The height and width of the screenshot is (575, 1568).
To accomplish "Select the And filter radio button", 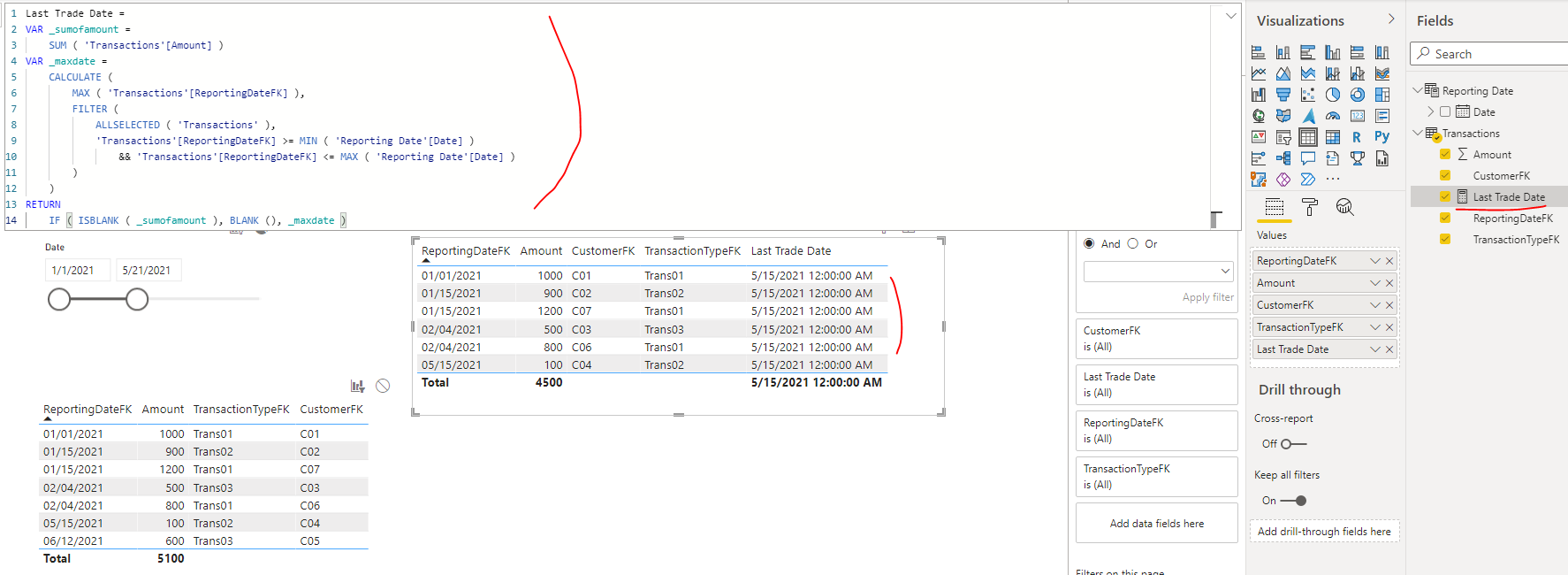I will tap(1089, 243).
